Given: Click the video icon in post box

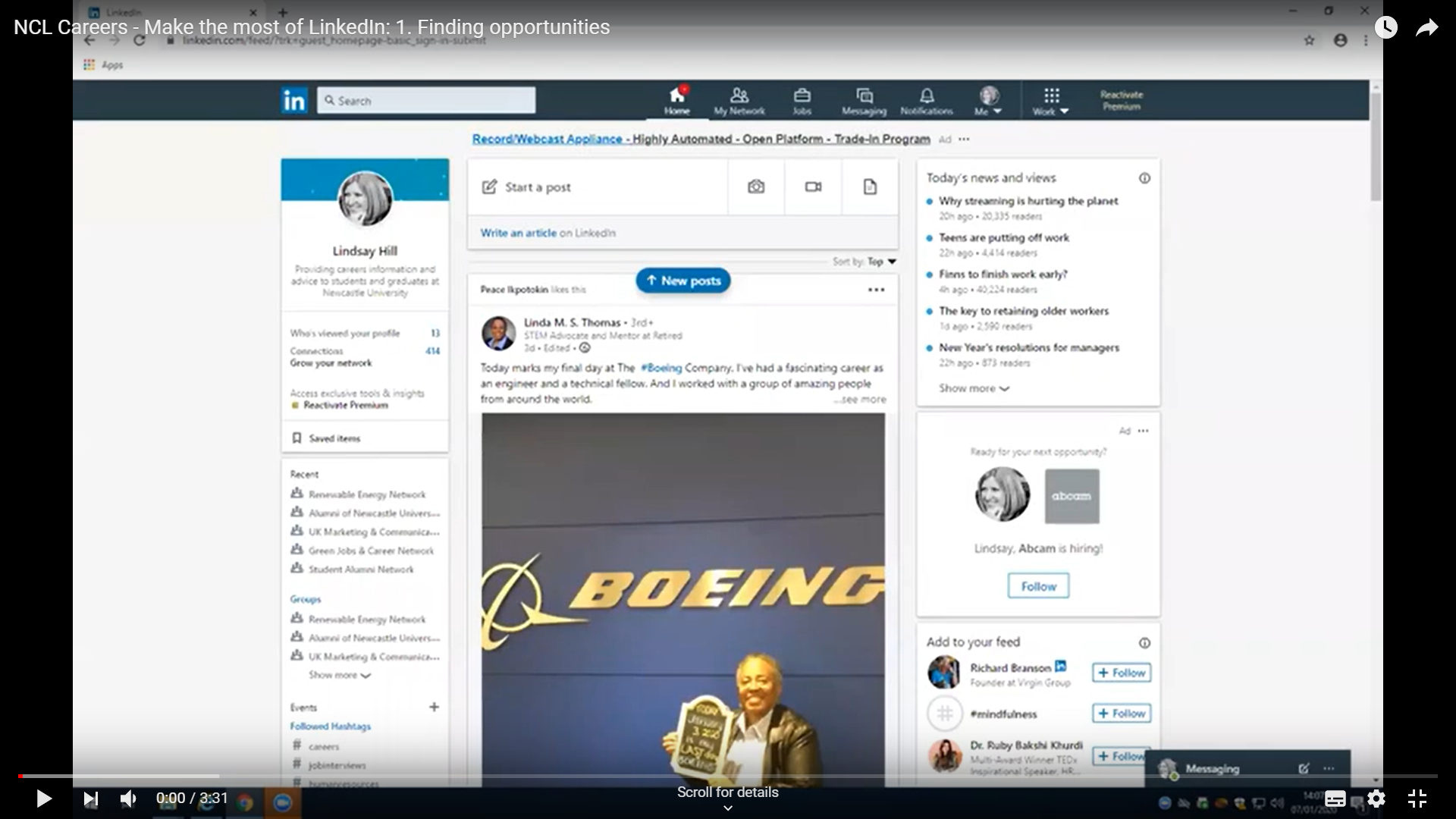Looking at the screenshot, I should click(x=813, y=187).
